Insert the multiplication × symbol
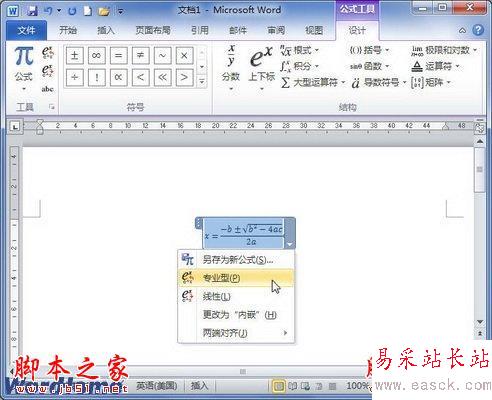This screenshot has width=492, height=400. 184,55
